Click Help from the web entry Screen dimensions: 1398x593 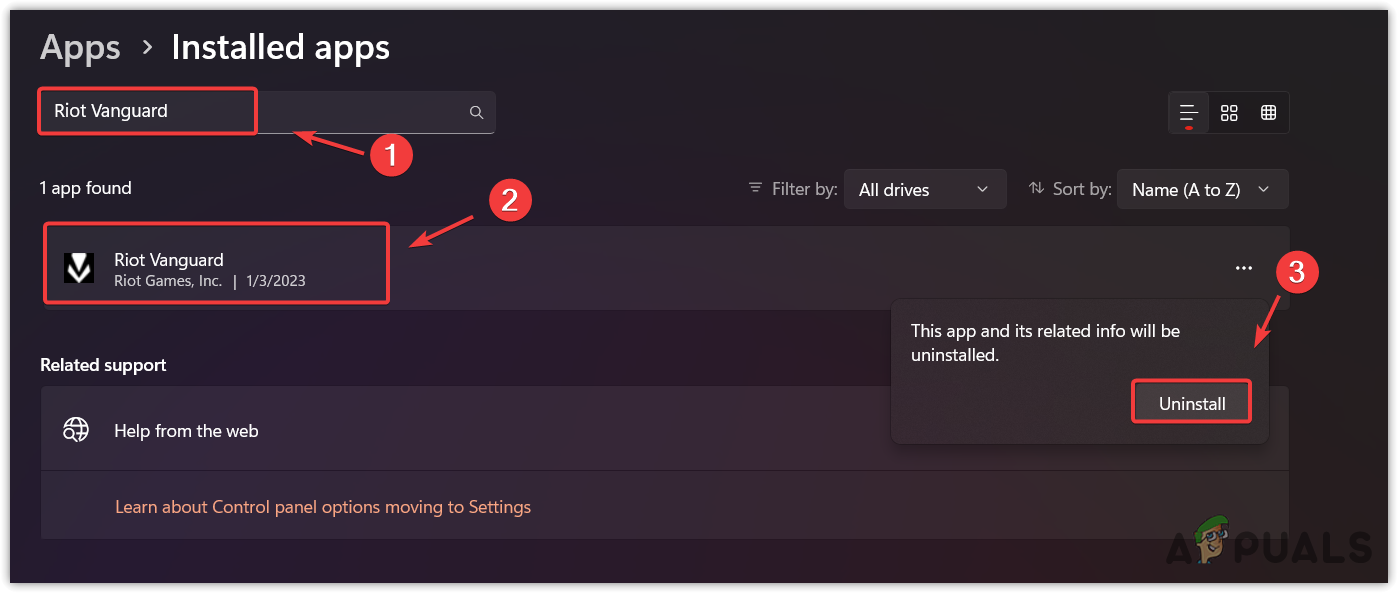[x=186, y=430]
